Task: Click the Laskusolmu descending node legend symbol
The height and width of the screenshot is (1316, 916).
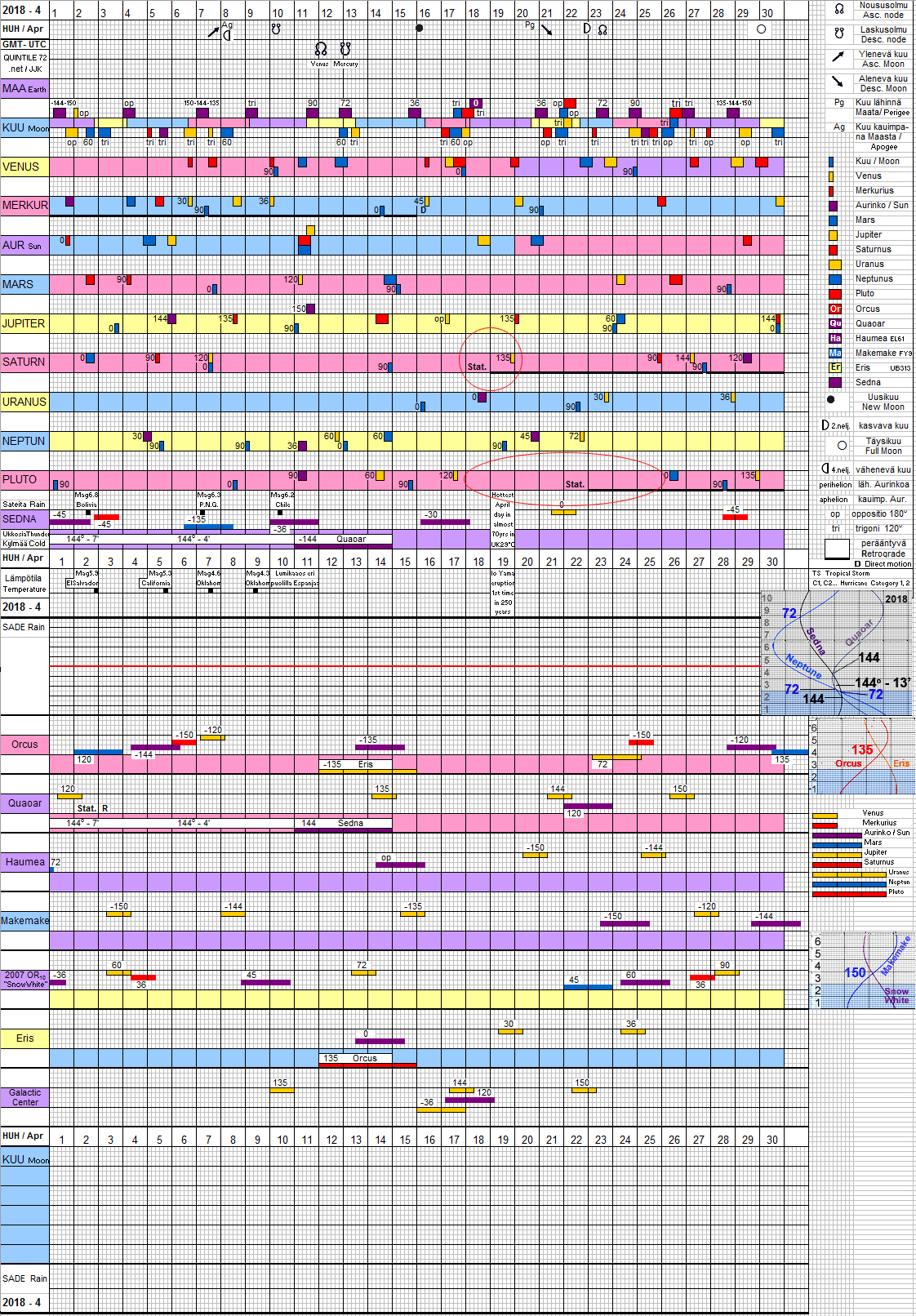Action: coord(839,34)
